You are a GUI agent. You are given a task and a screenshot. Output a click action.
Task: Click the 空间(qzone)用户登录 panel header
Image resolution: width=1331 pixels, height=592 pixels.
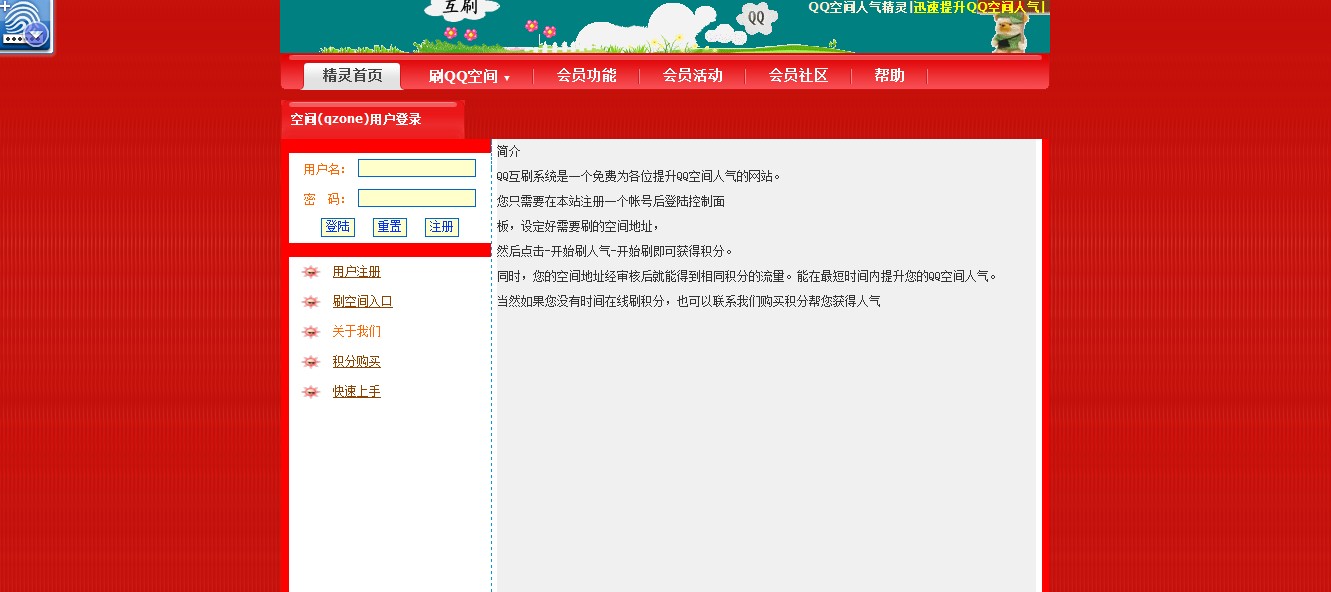pyautogui.click(x=373, y=120)
